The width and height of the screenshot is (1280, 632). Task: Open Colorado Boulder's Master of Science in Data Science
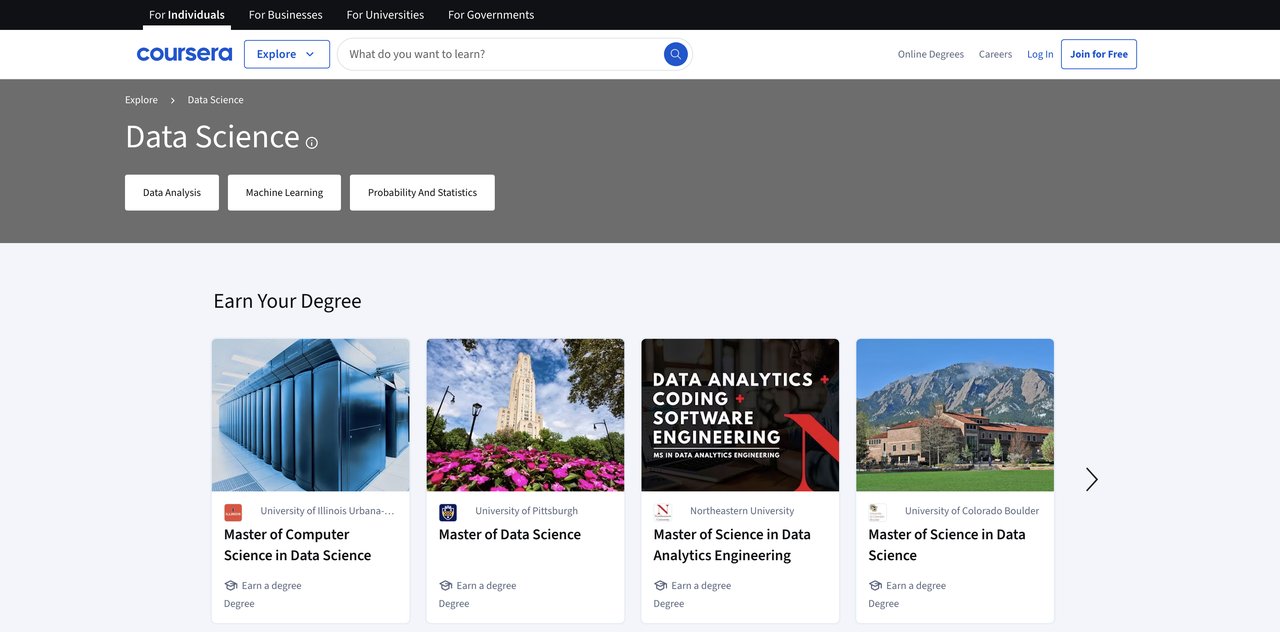click(947, 545)
